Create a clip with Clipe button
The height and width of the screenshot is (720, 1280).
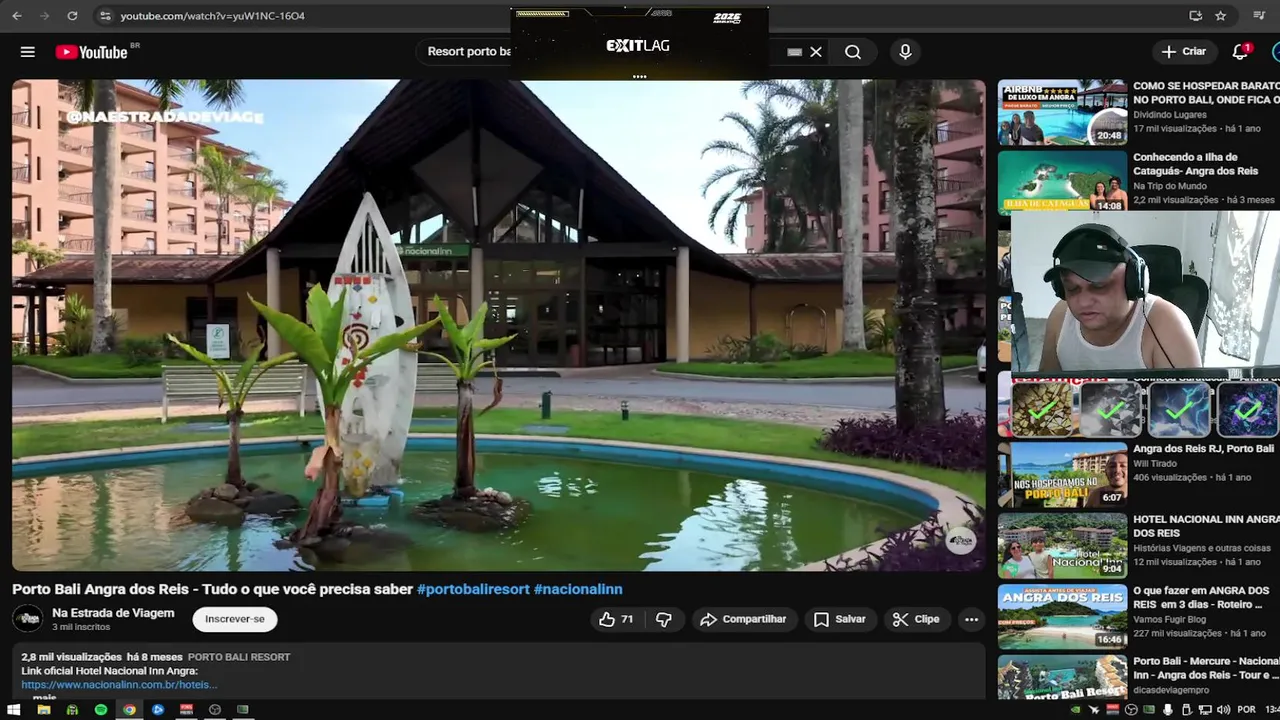click(916, 619)
